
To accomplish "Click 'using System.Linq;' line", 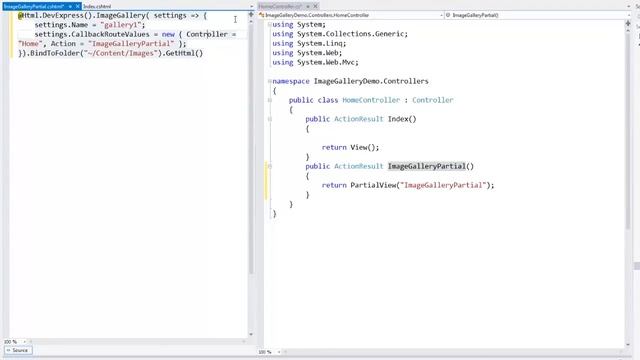I will 309,44.
